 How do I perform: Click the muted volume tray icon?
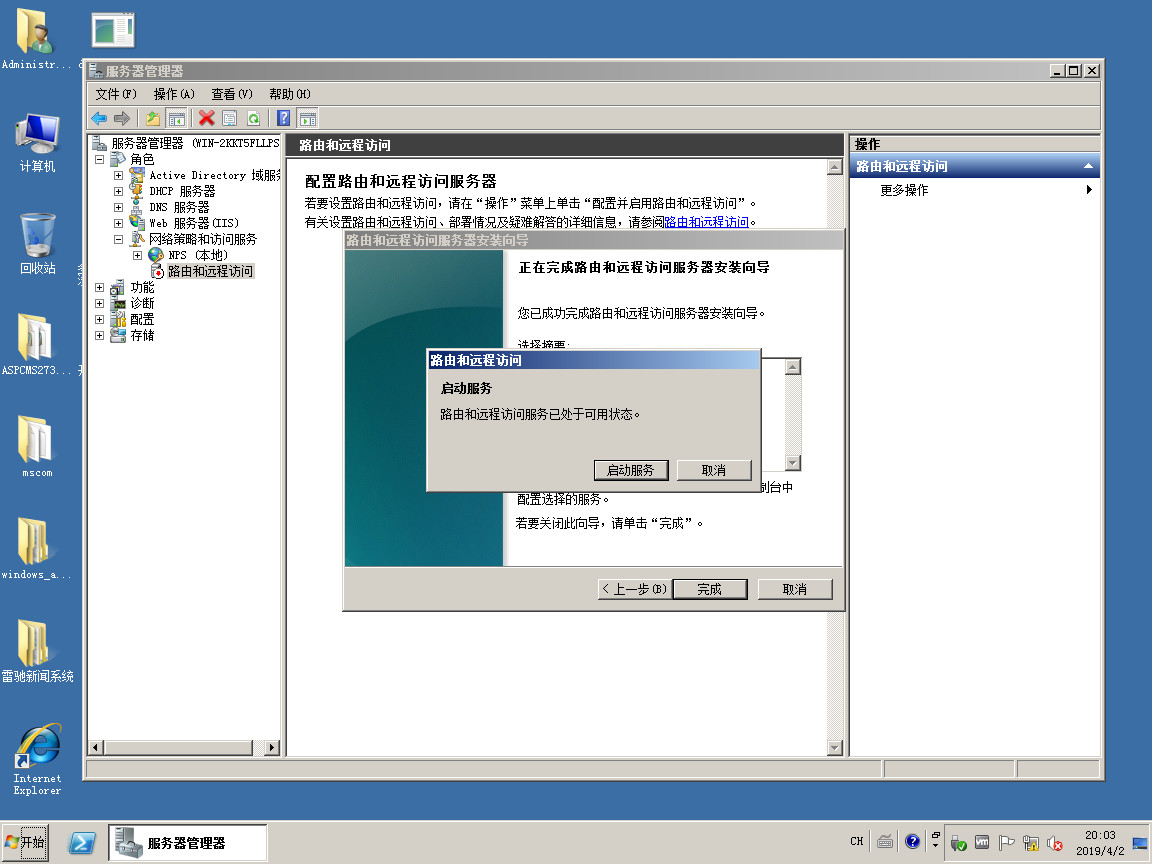pyautogui.click(x=1054, y=843)
